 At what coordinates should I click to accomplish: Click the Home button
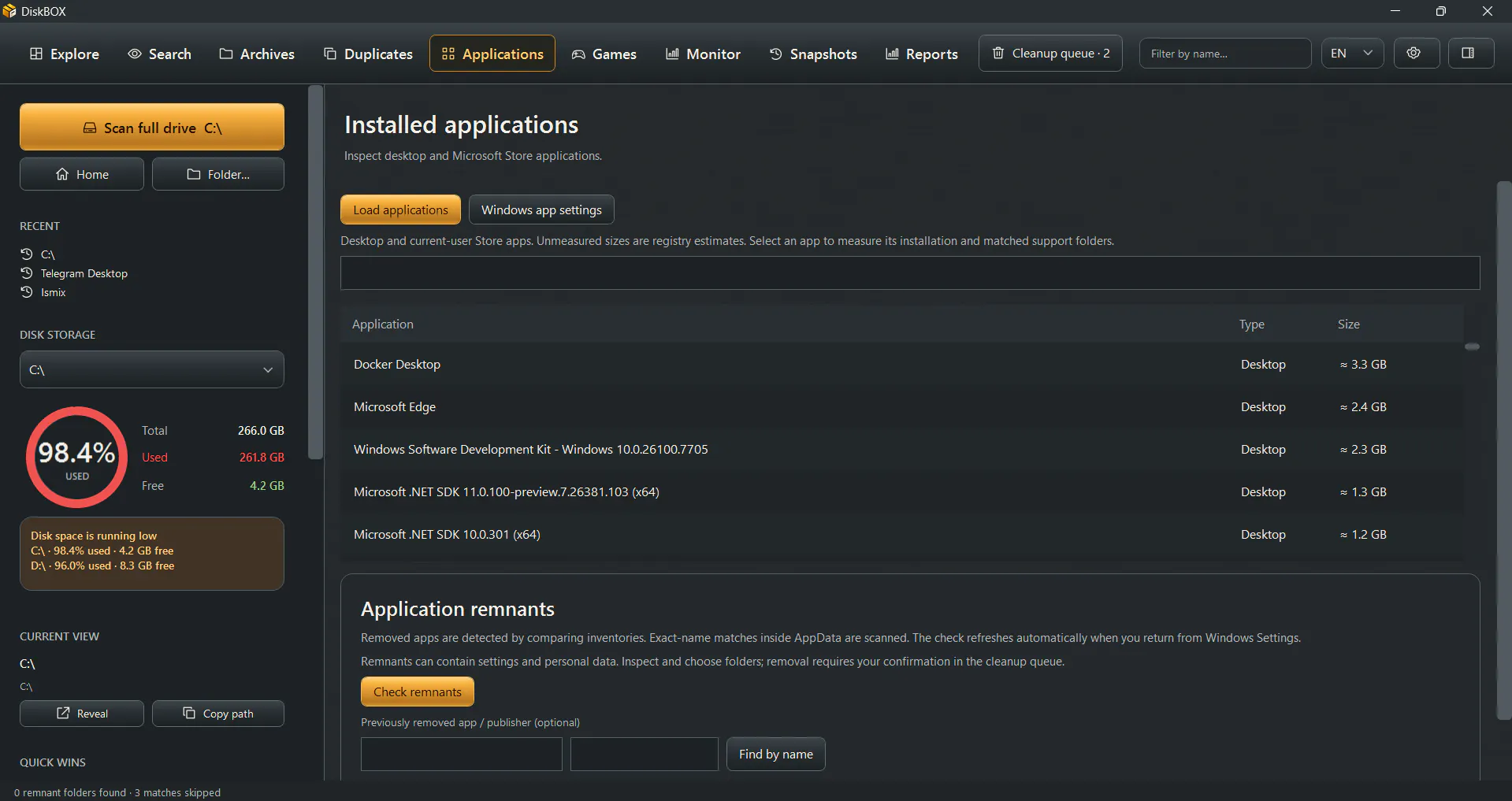point(82,174)
